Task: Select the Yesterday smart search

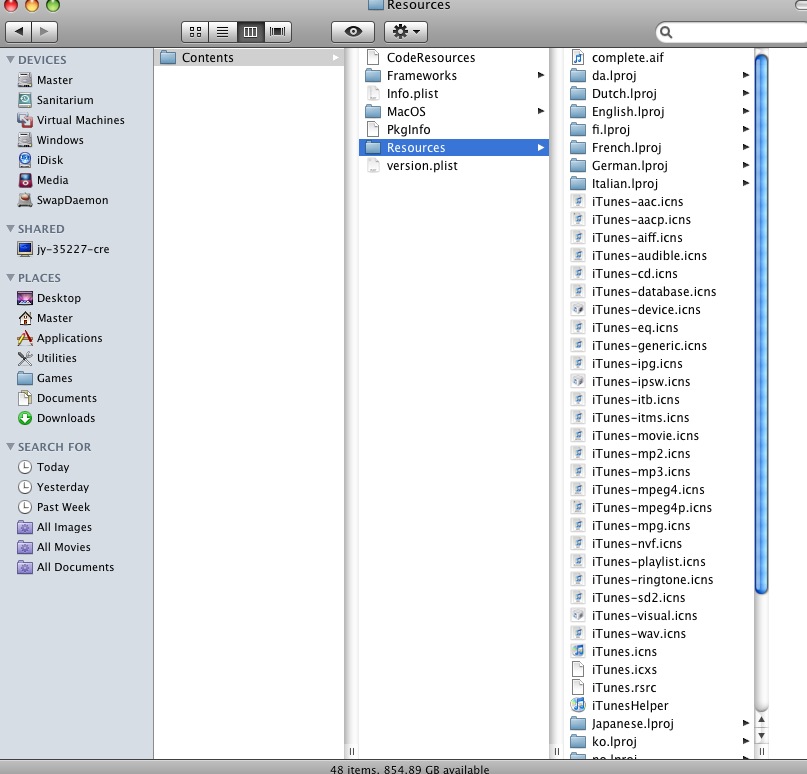Action: (54, 487)
